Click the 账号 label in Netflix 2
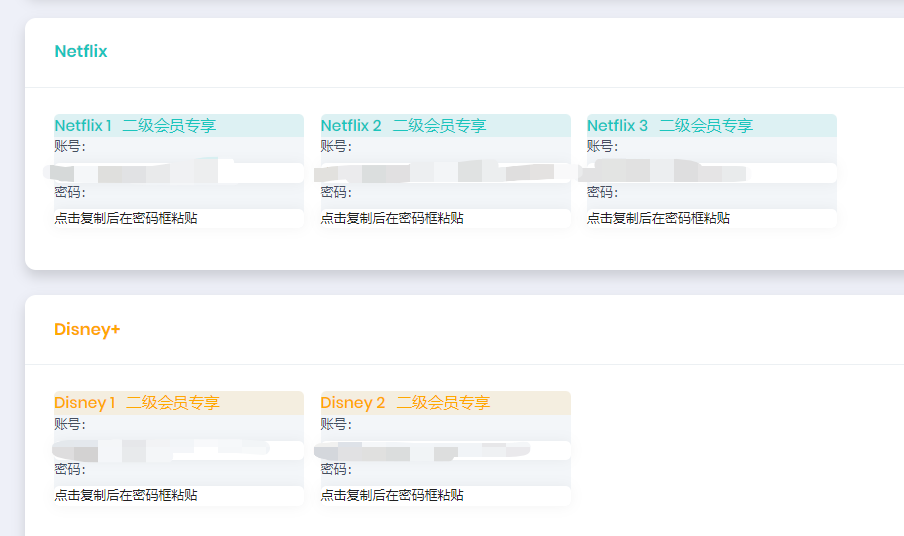The width and height of the screenshot is (904, 536). 336,146
